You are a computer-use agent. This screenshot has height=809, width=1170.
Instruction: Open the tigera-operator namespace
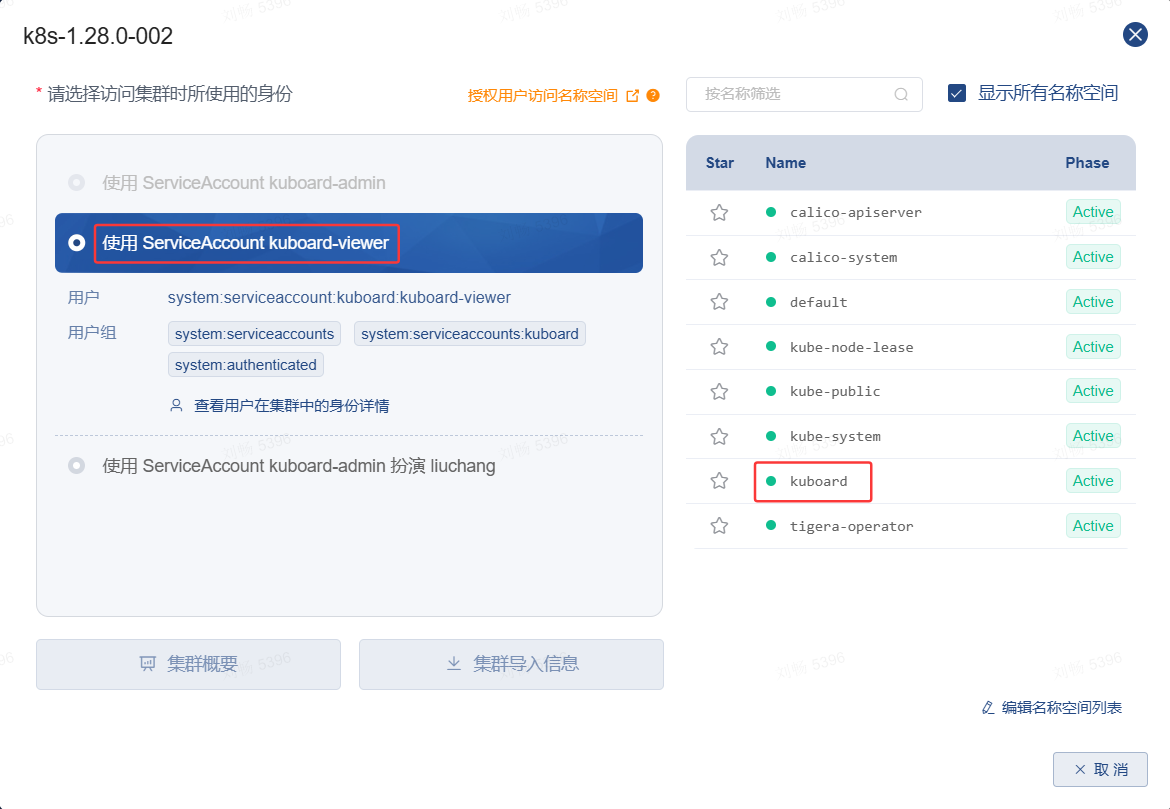(x=851, y=526)
